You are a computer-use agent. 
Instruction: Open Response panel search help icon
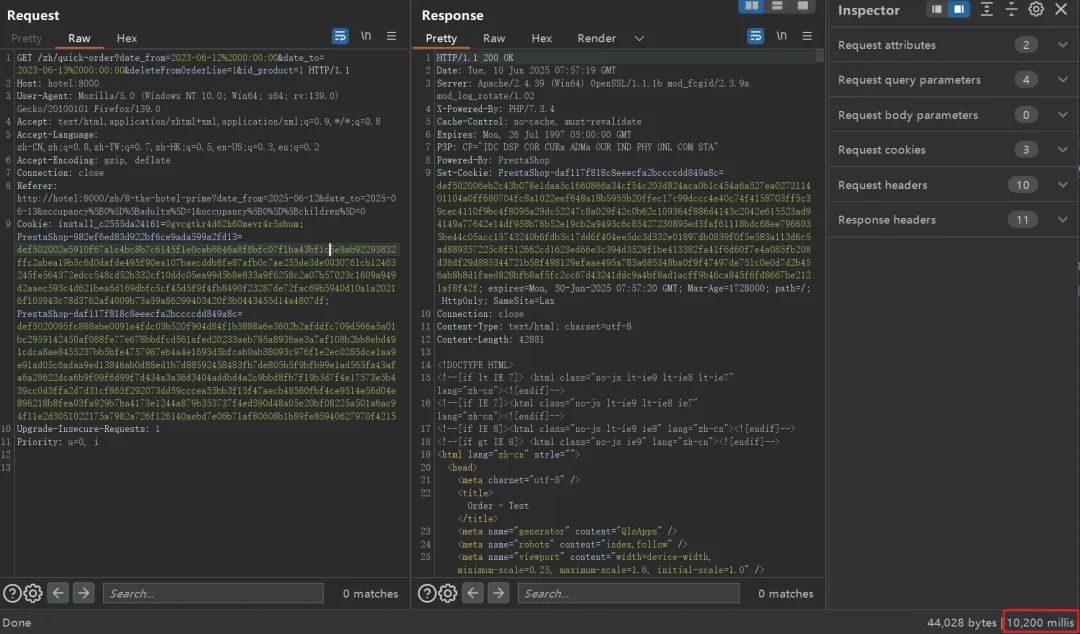(x=427, y=593)
